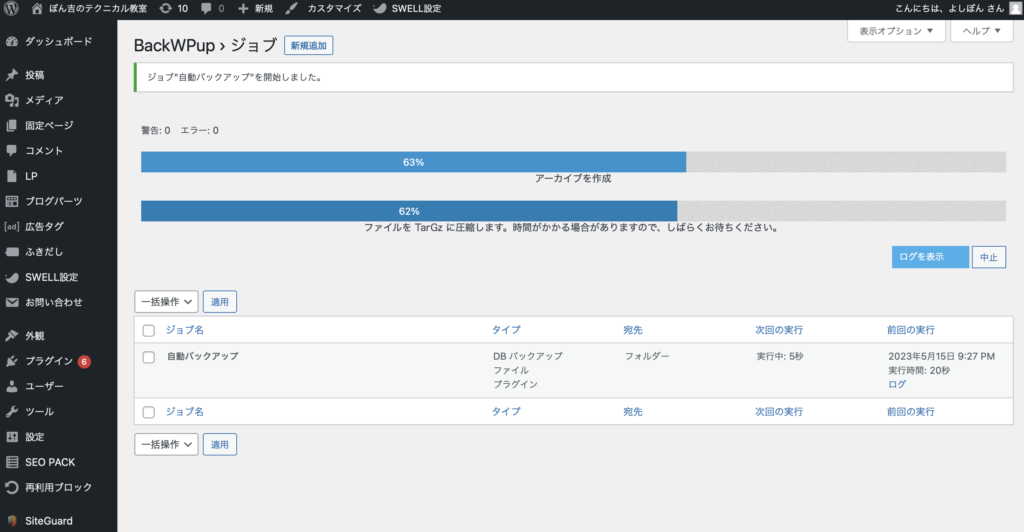Click the user avatar in admin bar
Screen dimensions: 1024x532
[x=1016, y=8]
